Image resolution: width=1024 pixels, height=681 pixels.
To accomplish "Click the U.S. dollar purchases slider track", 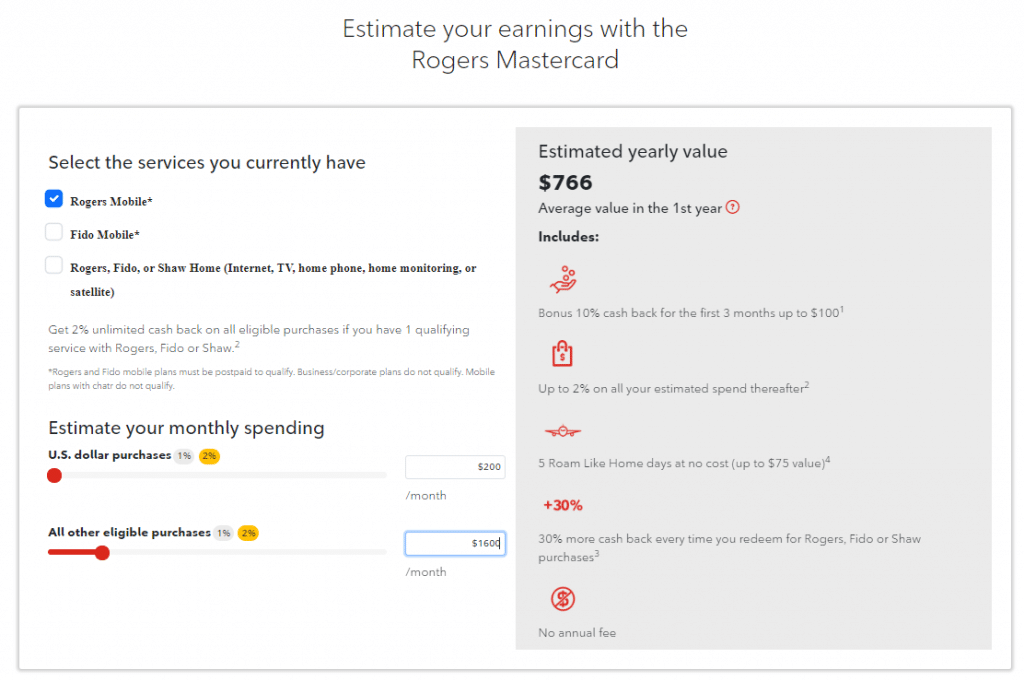I will (217, 475).
